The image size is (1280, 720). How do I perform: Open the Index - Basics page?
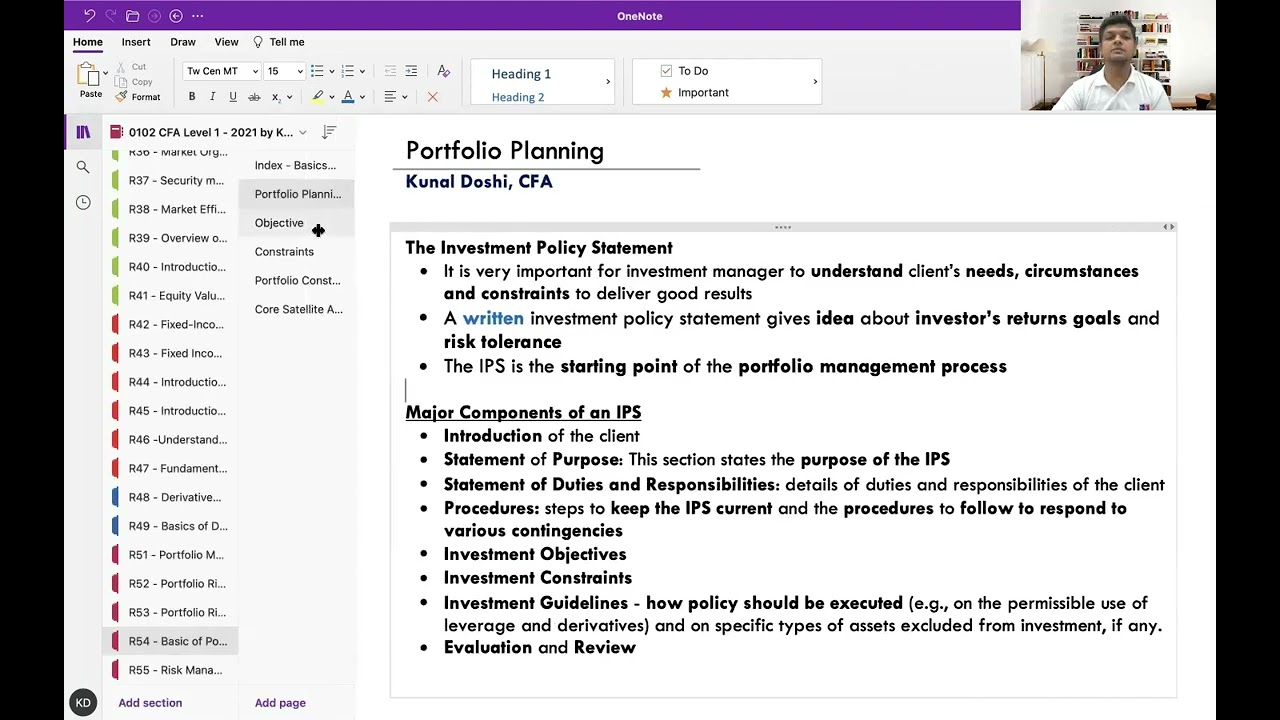pos(296,165)
